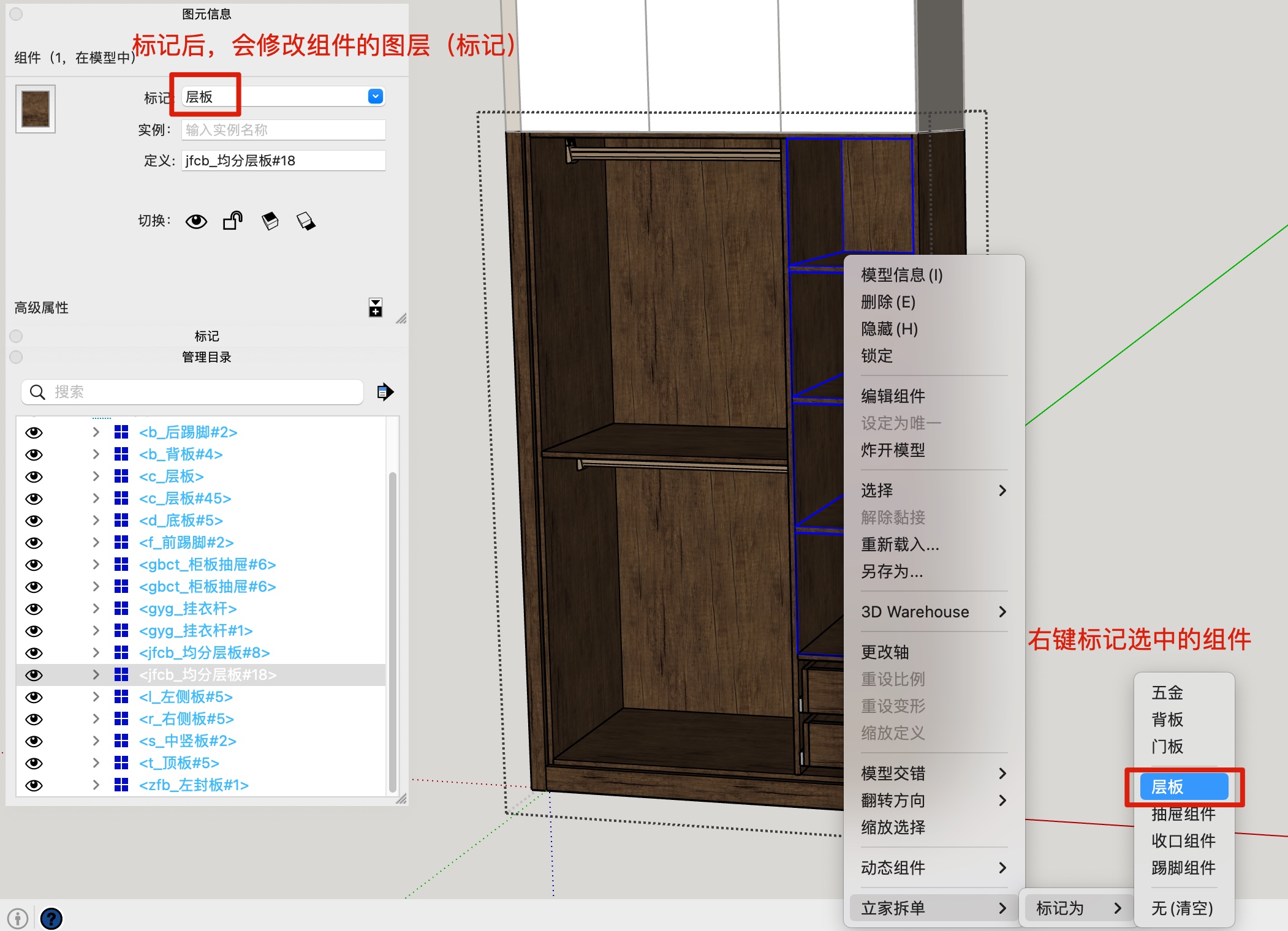Choose 模型信息 (I) from context menu
Image resolution: width=1288 pixels, height=931 pixels.
934,275
